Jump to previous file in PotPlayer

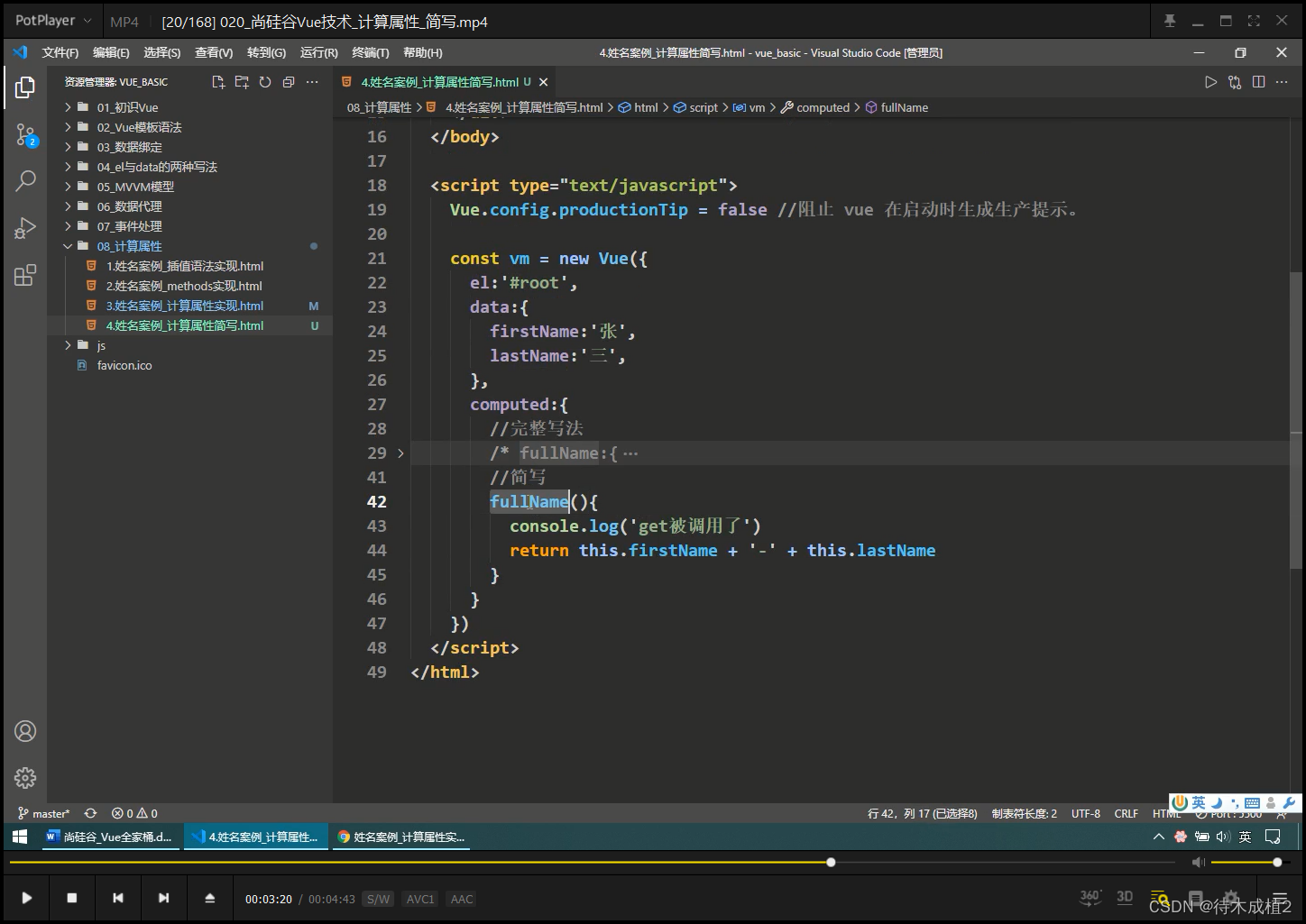point(118,898)
